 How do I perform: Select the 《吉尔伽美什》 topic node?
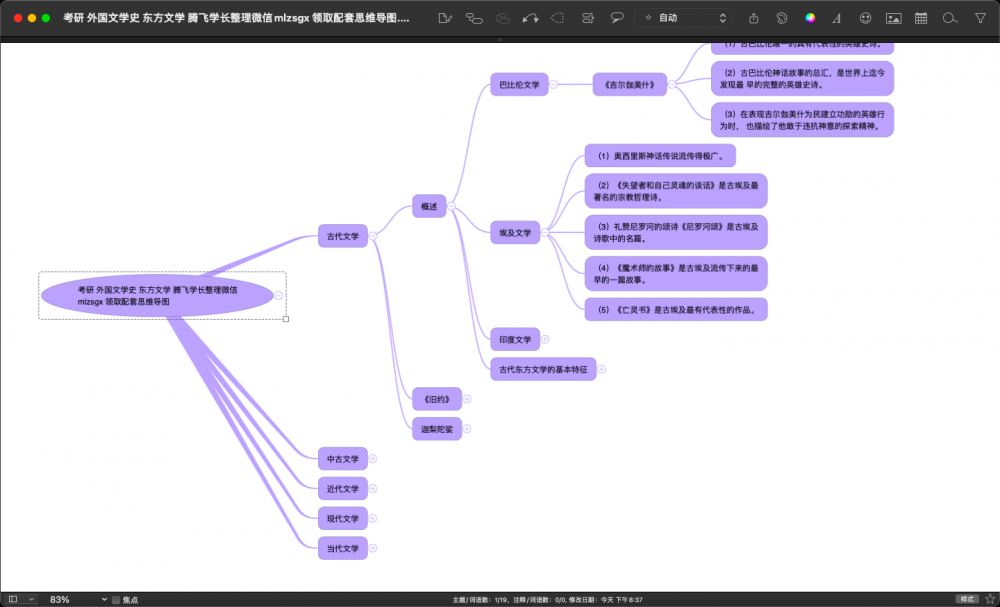[x=629, y=84]
